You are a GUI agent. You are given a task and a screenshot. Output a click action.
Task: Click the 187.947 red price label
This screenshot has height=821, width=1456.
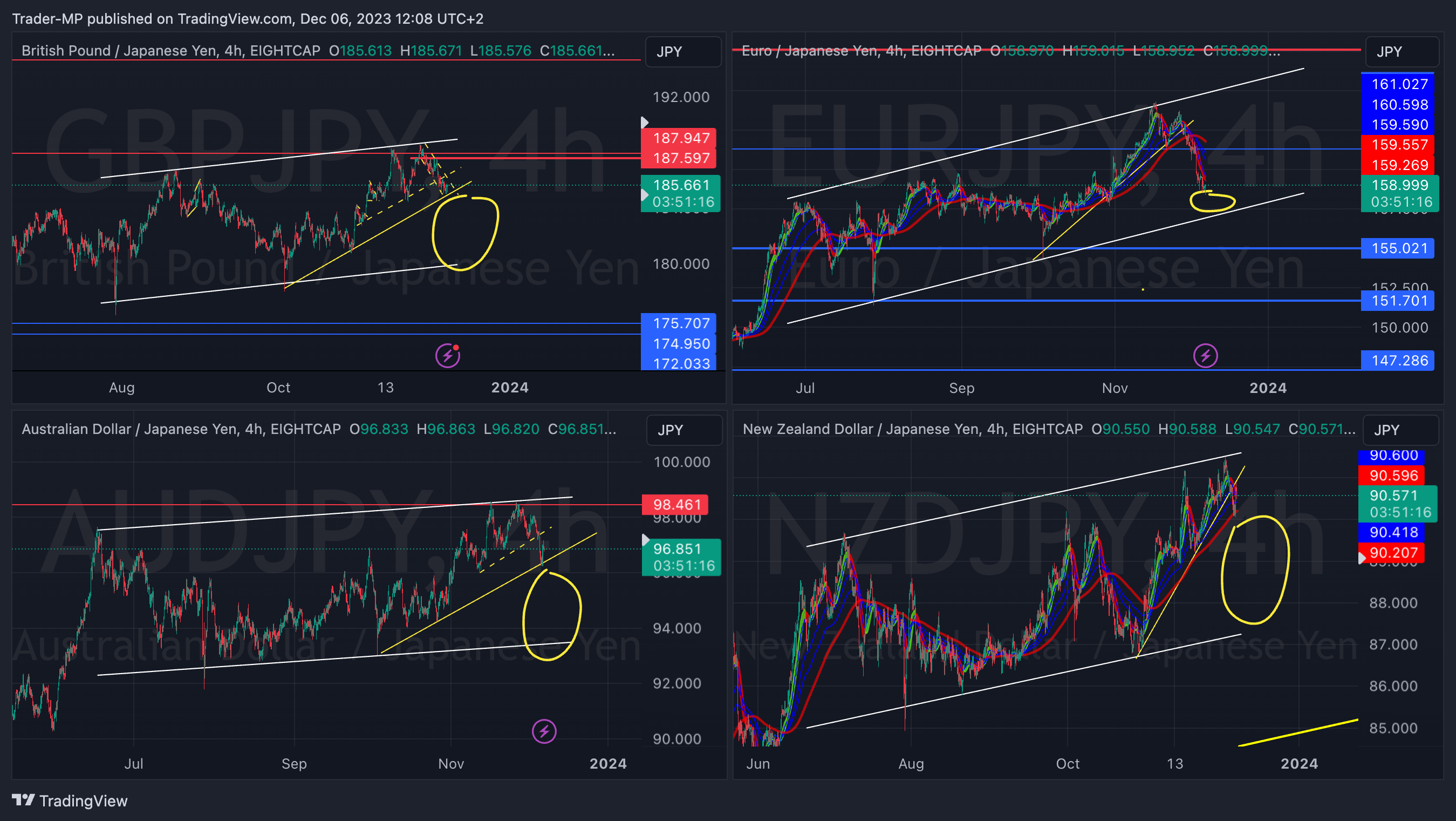click(679, 138)
